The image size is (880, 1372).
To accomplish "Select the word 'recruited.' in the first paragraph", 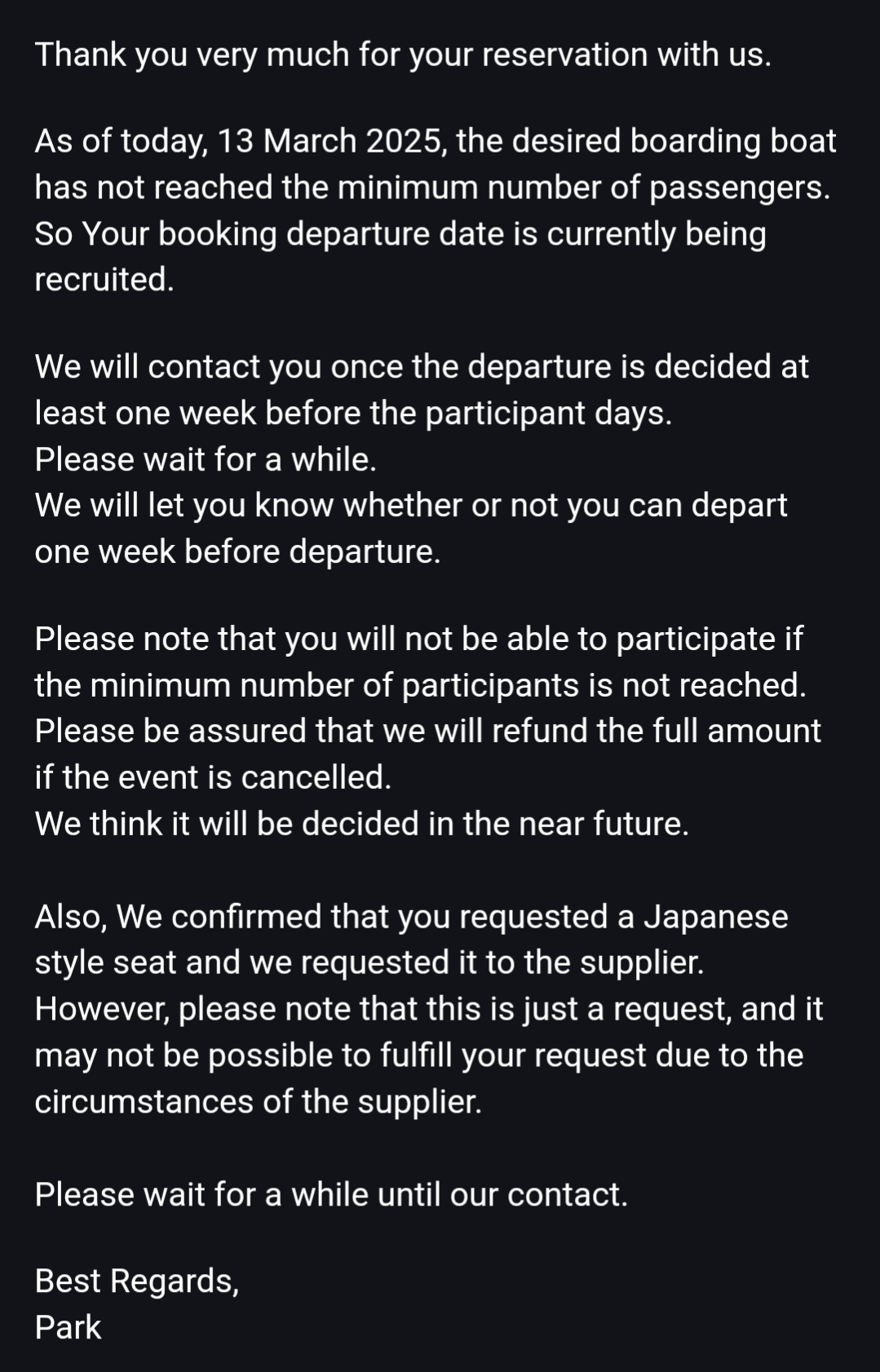I will [104, 280].
